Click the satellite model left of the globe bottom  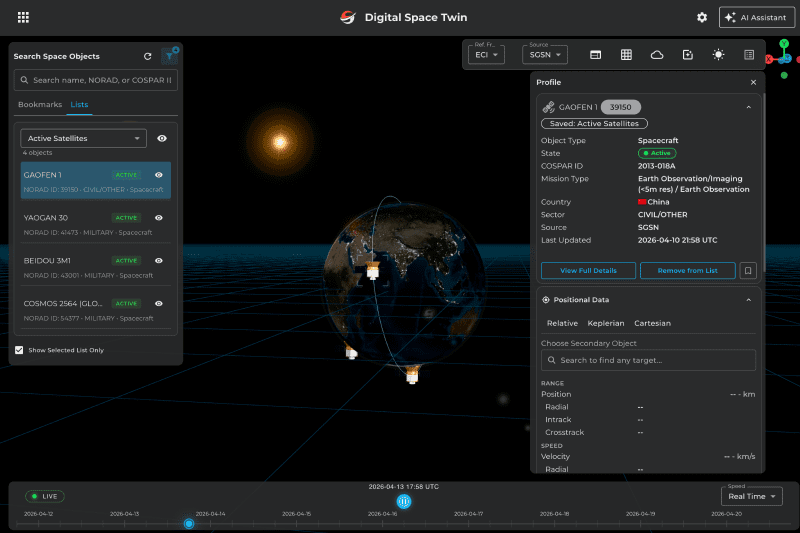pyautogui.click(x=352, y=352)
